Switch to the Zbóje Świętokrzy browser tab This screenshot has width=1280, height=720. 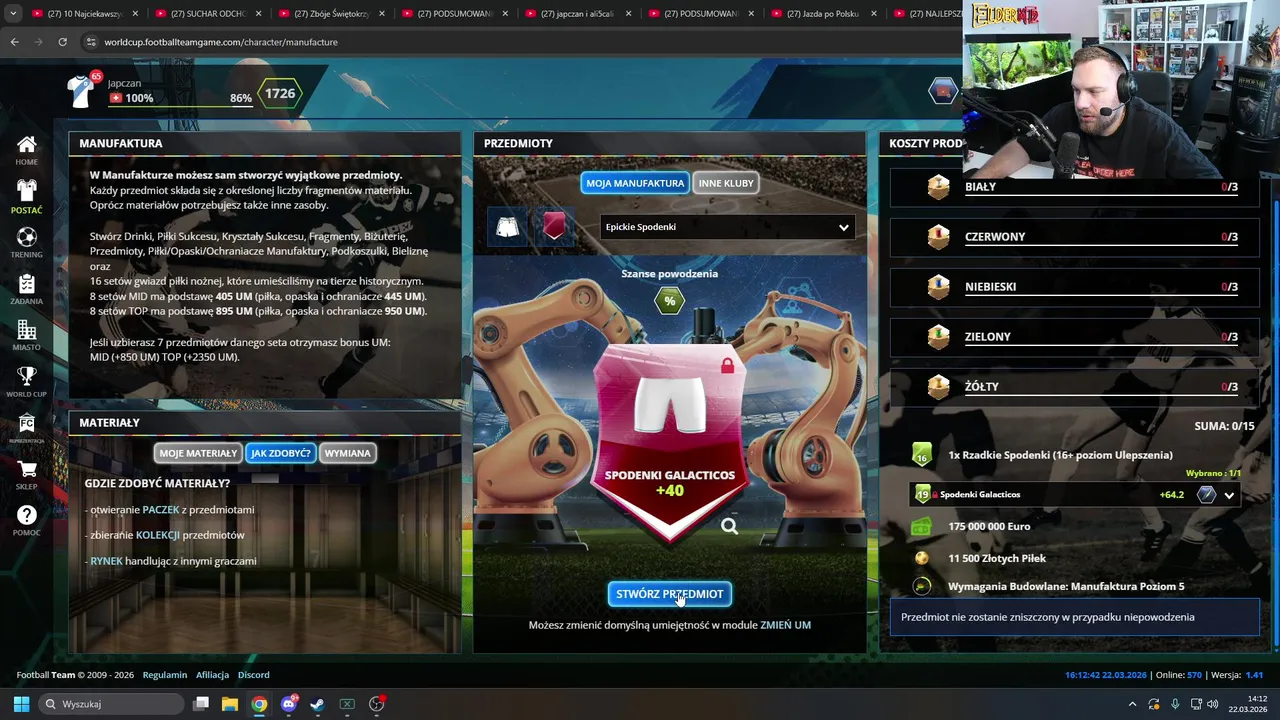[x=331, y=14]
